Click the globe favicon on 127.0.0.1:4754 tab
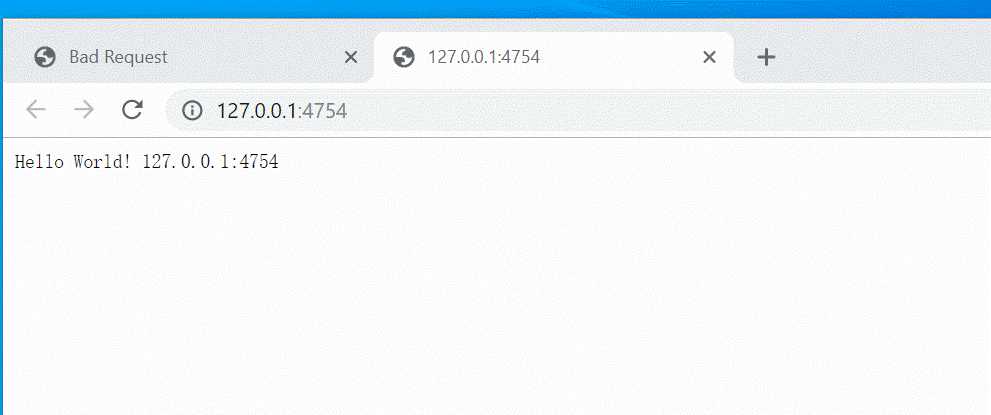Viewport: 991px width, 415px height. tap(403, 57)
